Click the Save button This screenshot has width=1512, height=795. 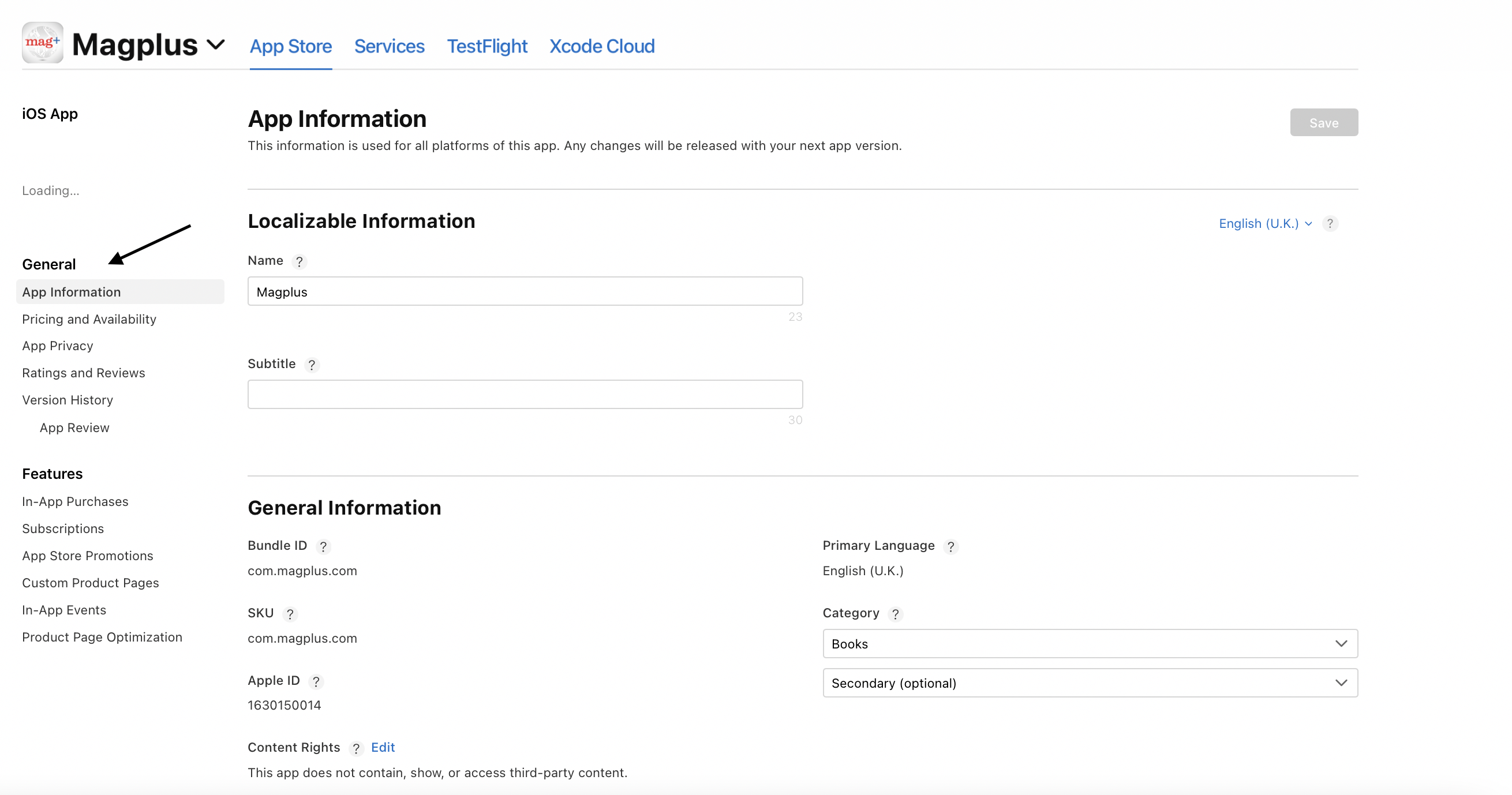click(1324, 122)
